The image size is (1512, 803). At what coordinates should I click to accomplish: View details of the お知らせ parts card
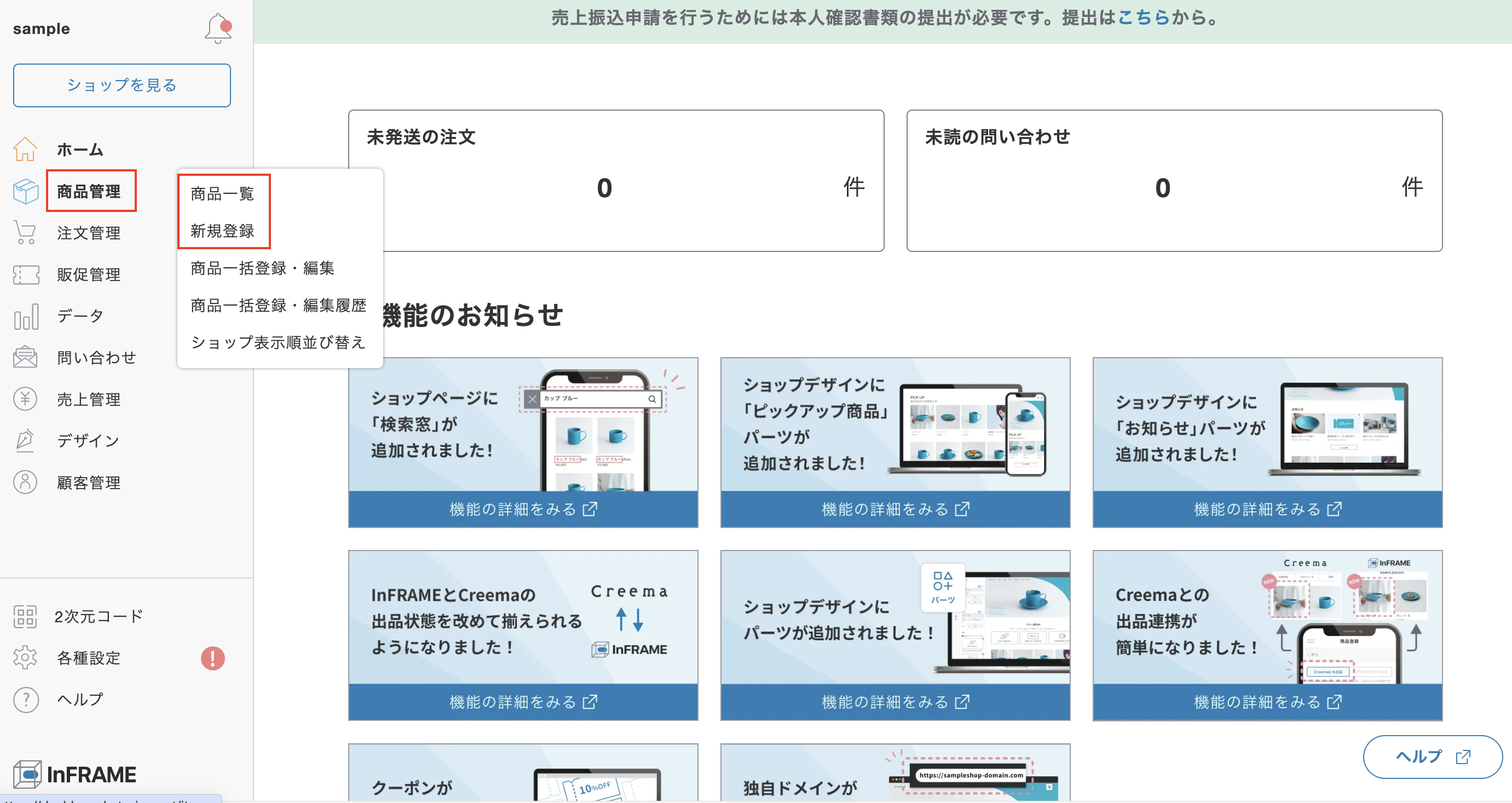click(1267, 509)
